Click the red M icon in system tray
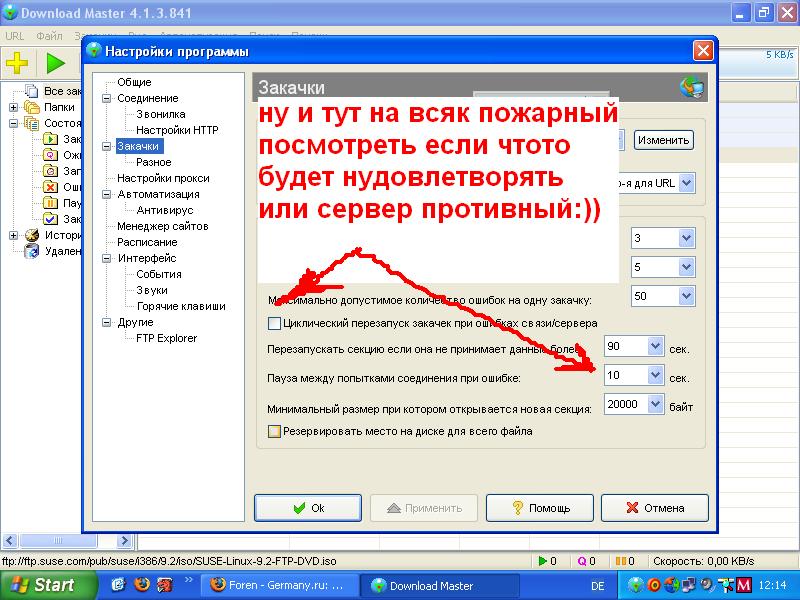 point(744,585)
